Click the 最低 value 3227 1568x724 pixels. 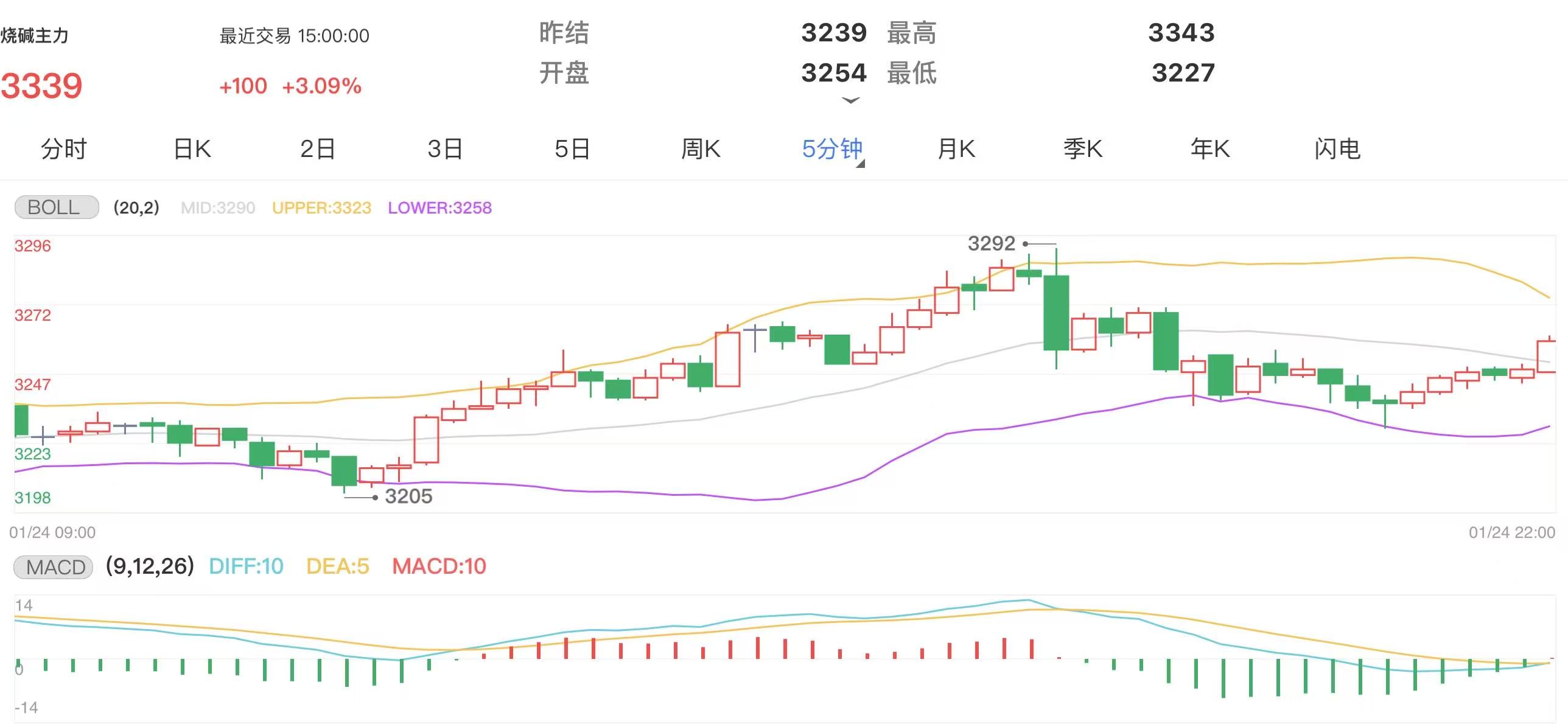[1183, 73]
